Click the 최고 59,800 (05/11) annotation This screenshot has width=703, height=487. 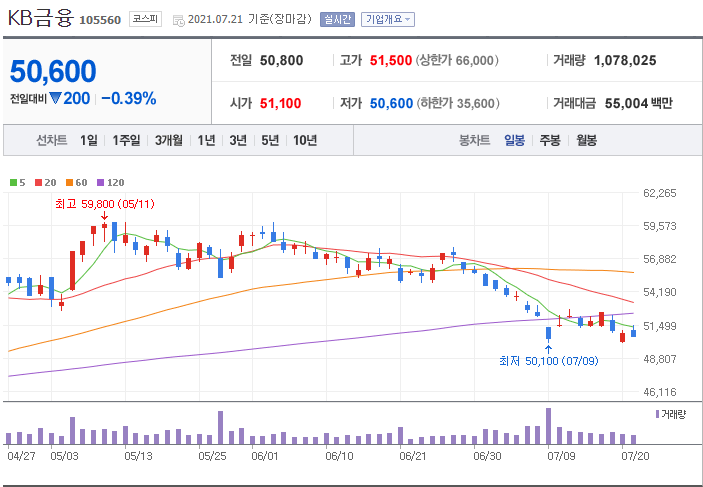pos(105,204)
